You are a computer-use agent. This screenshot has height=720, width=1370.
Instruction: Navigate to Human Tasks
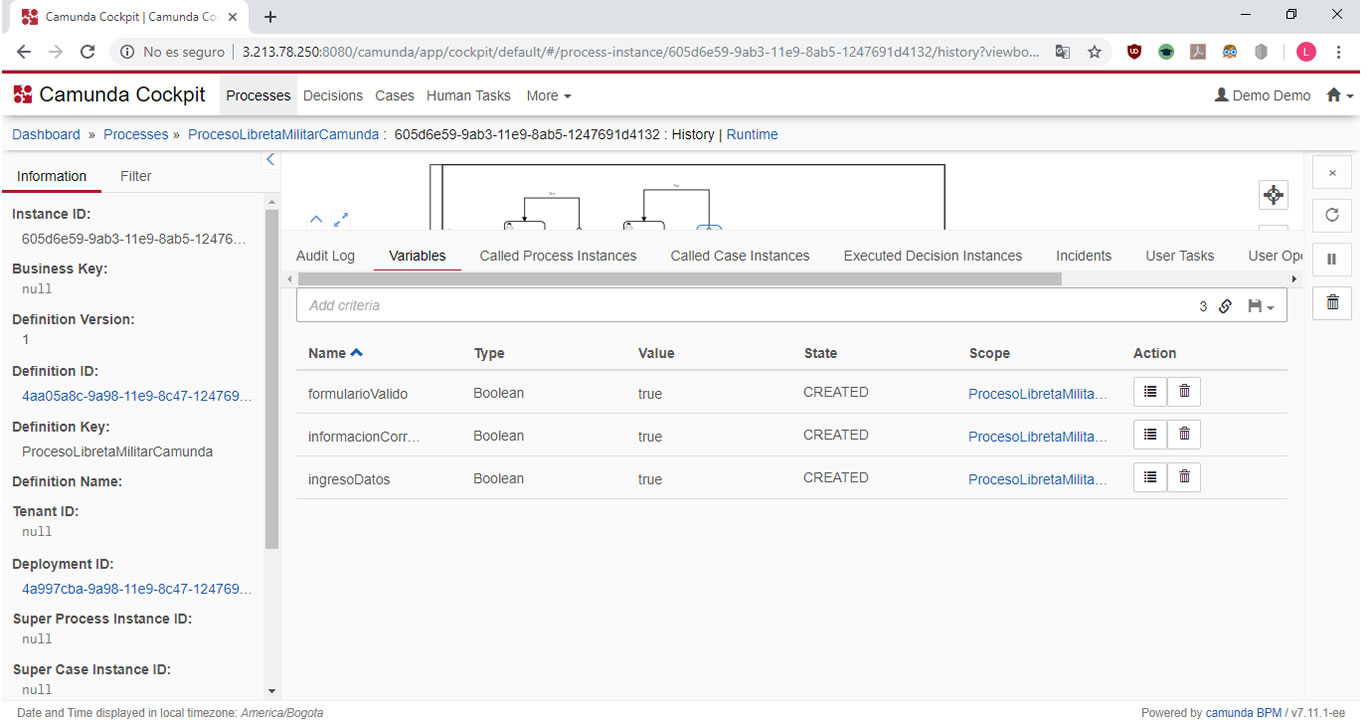pyautogui.click(x=468, y=96)
